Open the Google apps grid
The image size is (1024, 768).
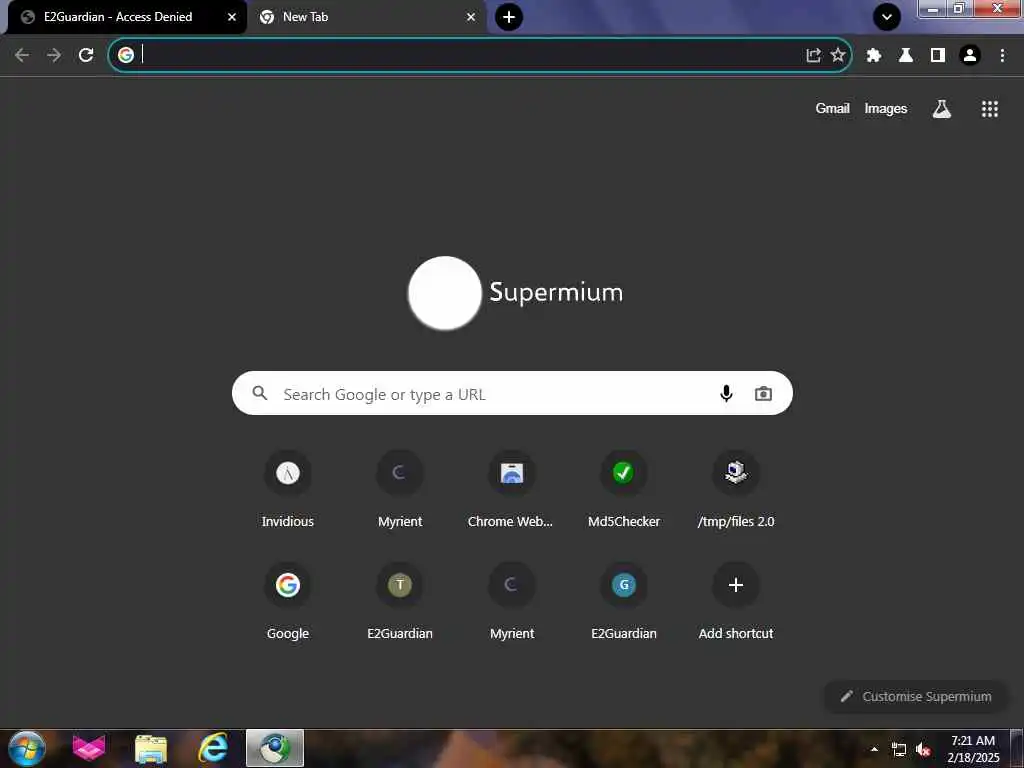[990, 109]
